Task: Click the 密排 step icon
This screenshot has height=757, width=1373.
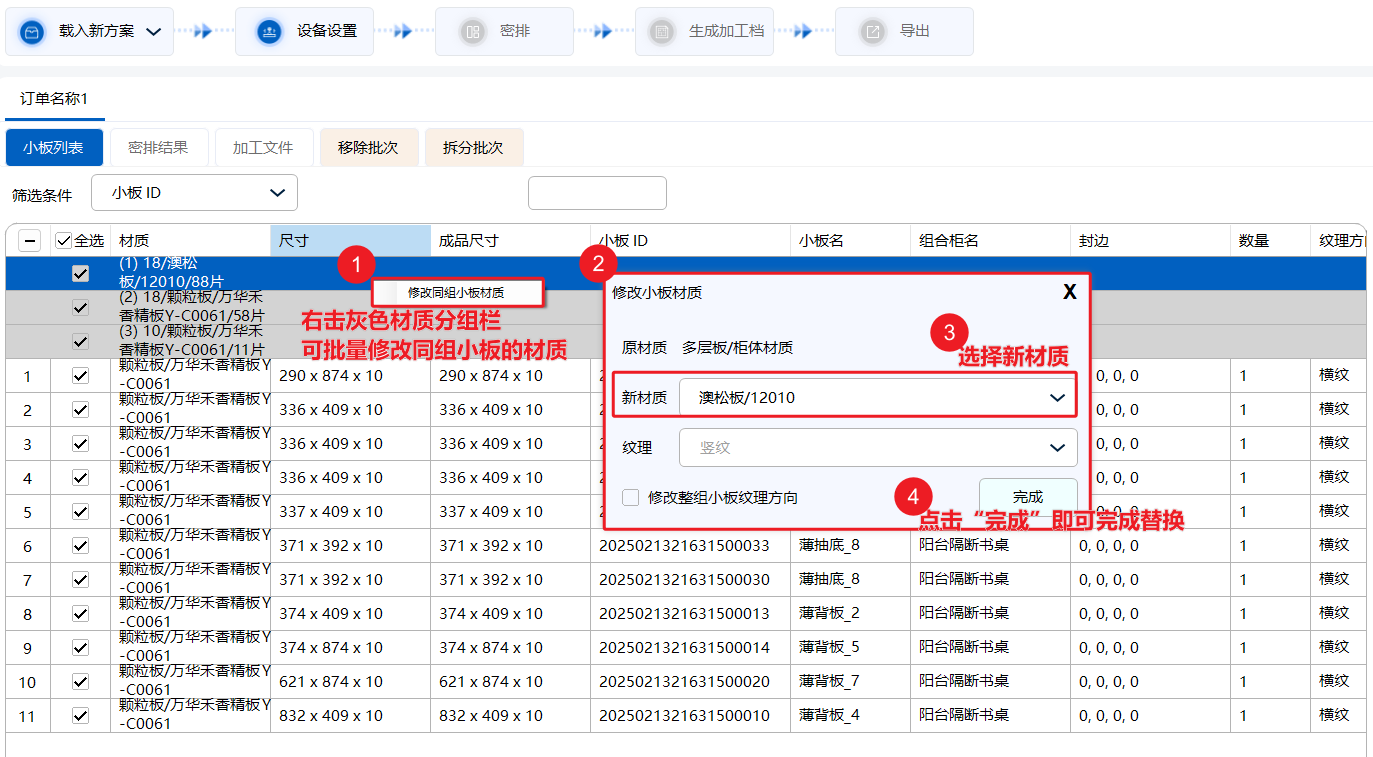Action: (x=472, y=32)
